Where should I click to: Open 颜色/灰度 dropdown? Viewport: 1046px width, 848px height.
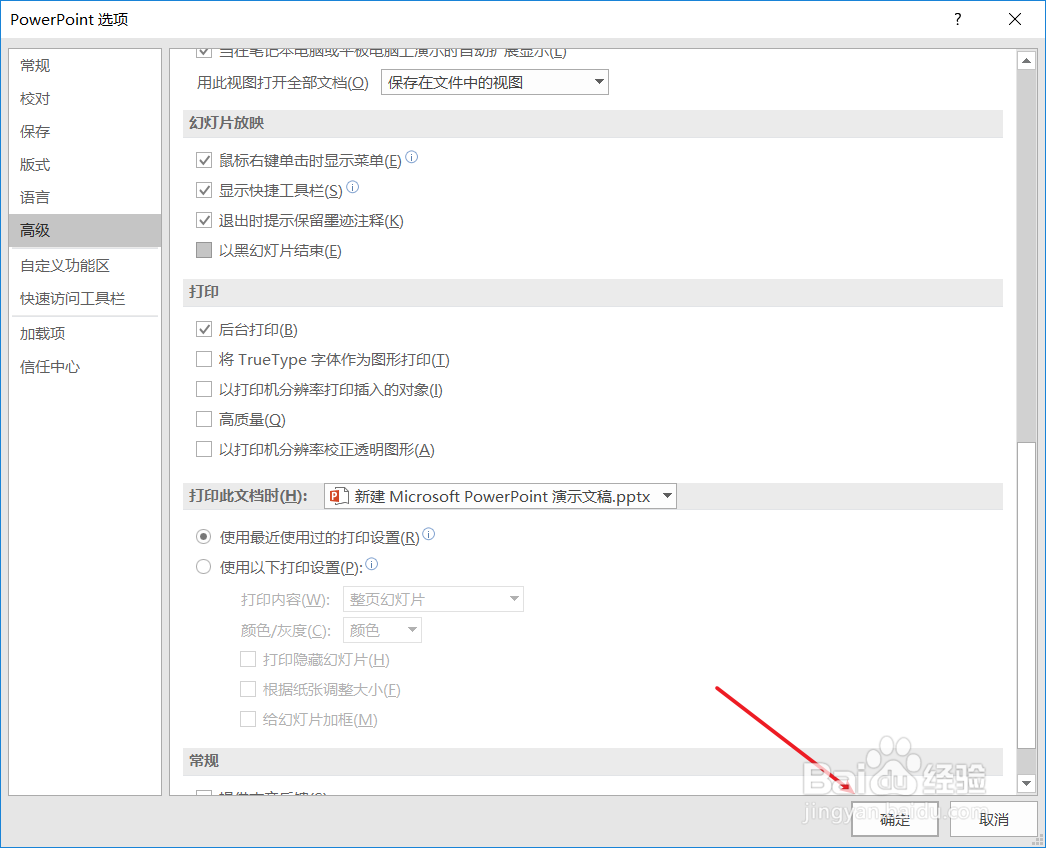coord(382,630)
